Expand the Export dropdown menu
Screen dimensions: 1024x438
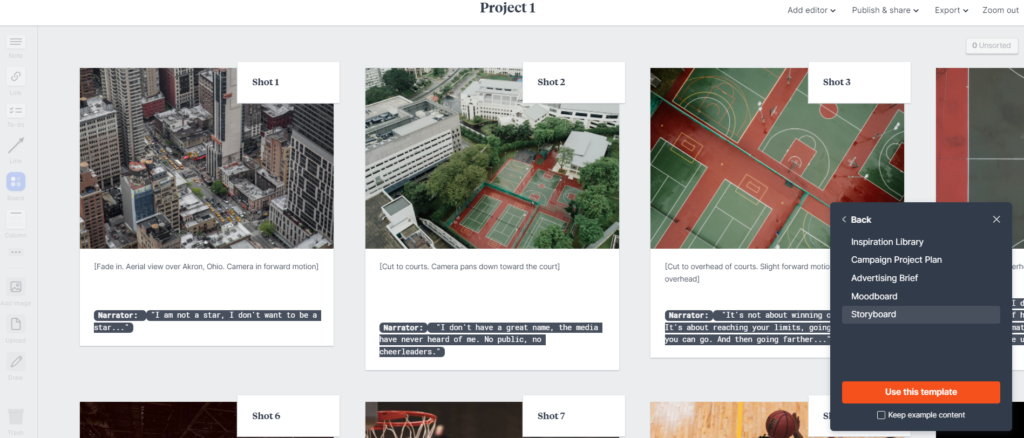click(951, 10)
